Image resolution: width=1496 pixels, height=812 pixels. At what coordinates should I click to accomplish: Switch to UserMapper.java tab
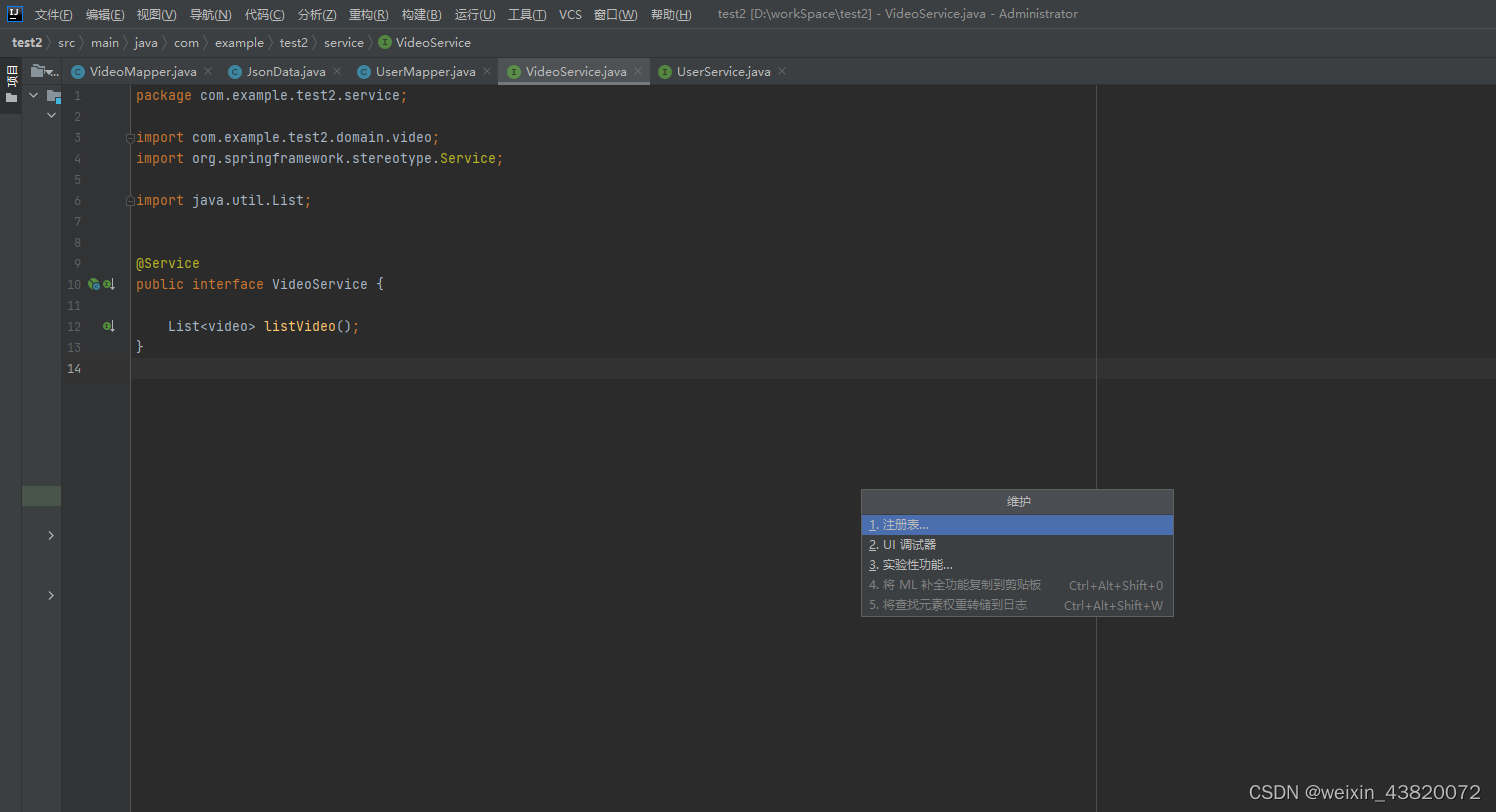[426, 72]
